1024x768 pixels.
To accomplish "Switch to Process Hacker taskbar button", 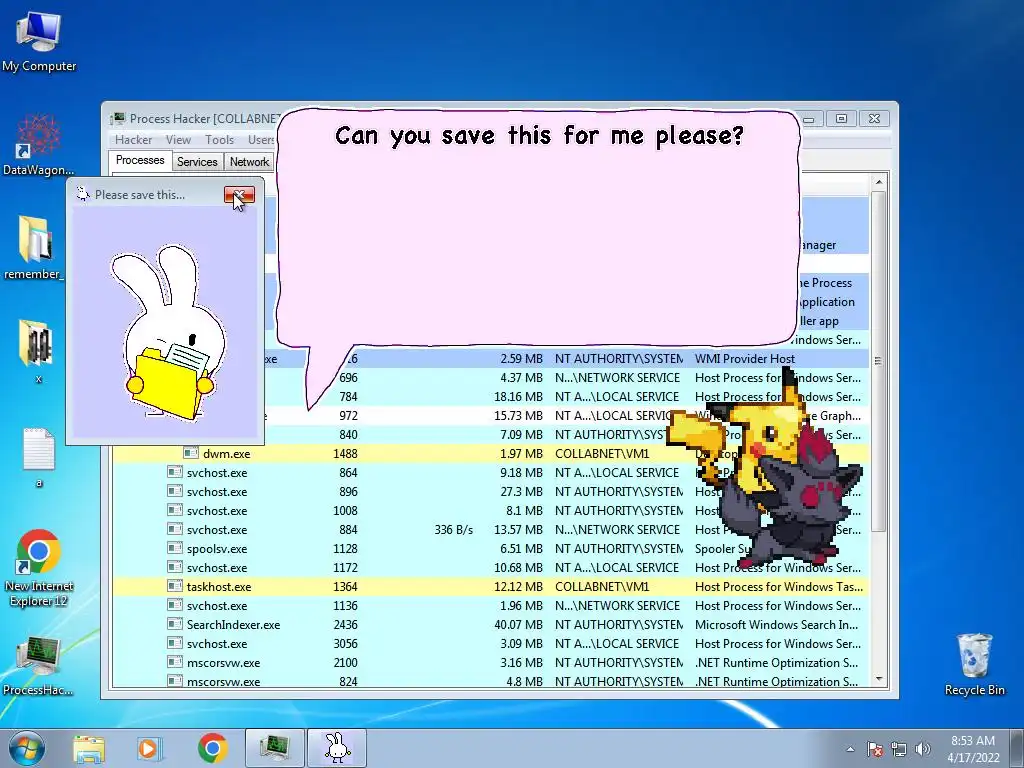I will pos(275,748).
